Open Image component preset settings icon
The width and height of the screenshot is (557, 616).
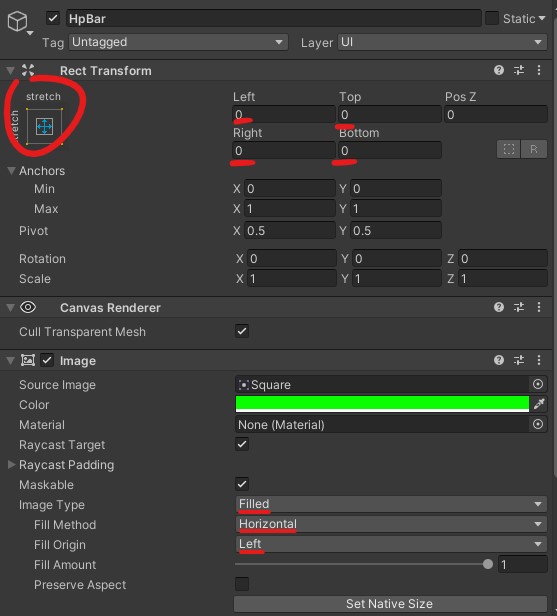click(x=519, y=360)
